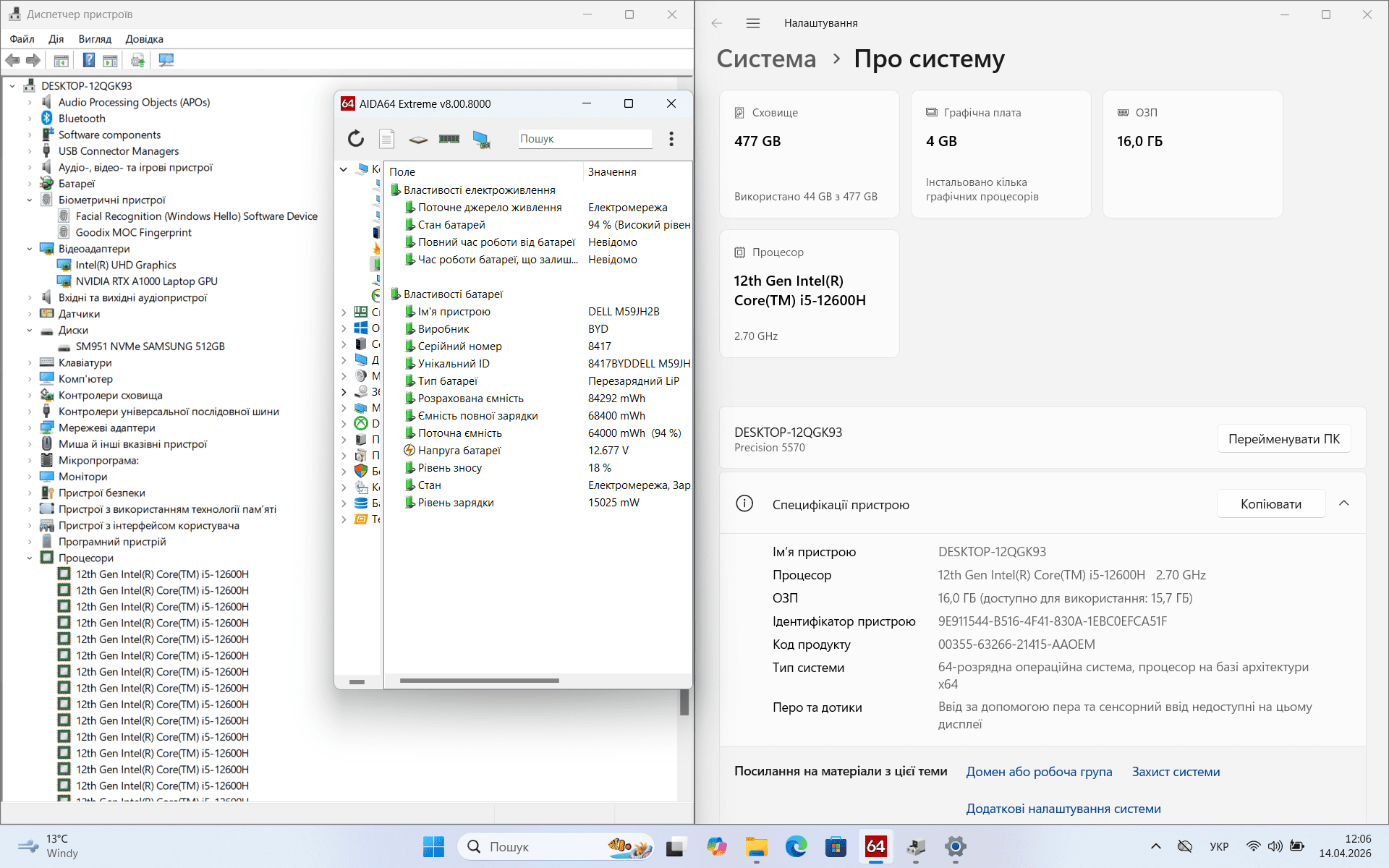The width and height of the screenshot is (1389, 868).
Task: Collapse the Процесори tree node
Action: (30, 558)
